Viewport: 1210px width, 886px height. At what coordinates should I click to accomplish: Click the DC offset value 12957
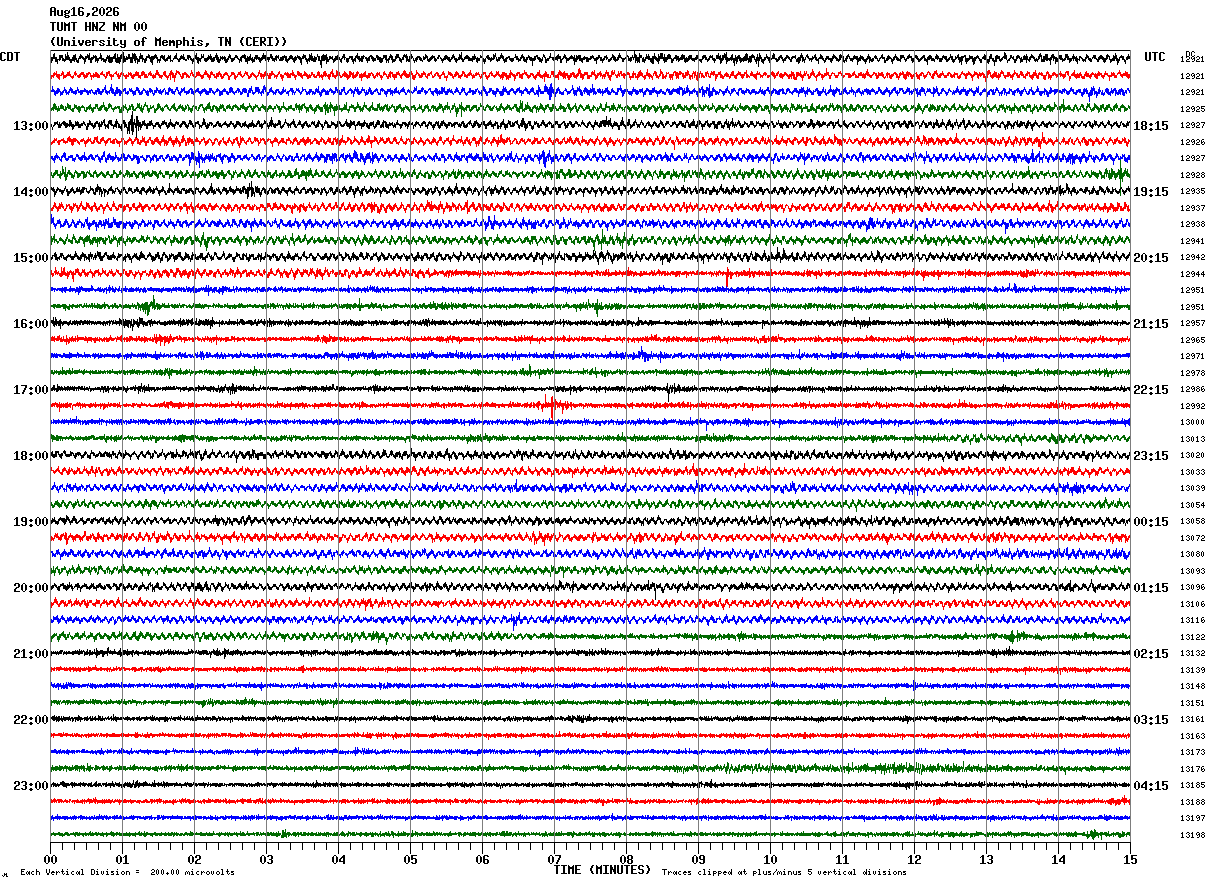point(1193,324)
